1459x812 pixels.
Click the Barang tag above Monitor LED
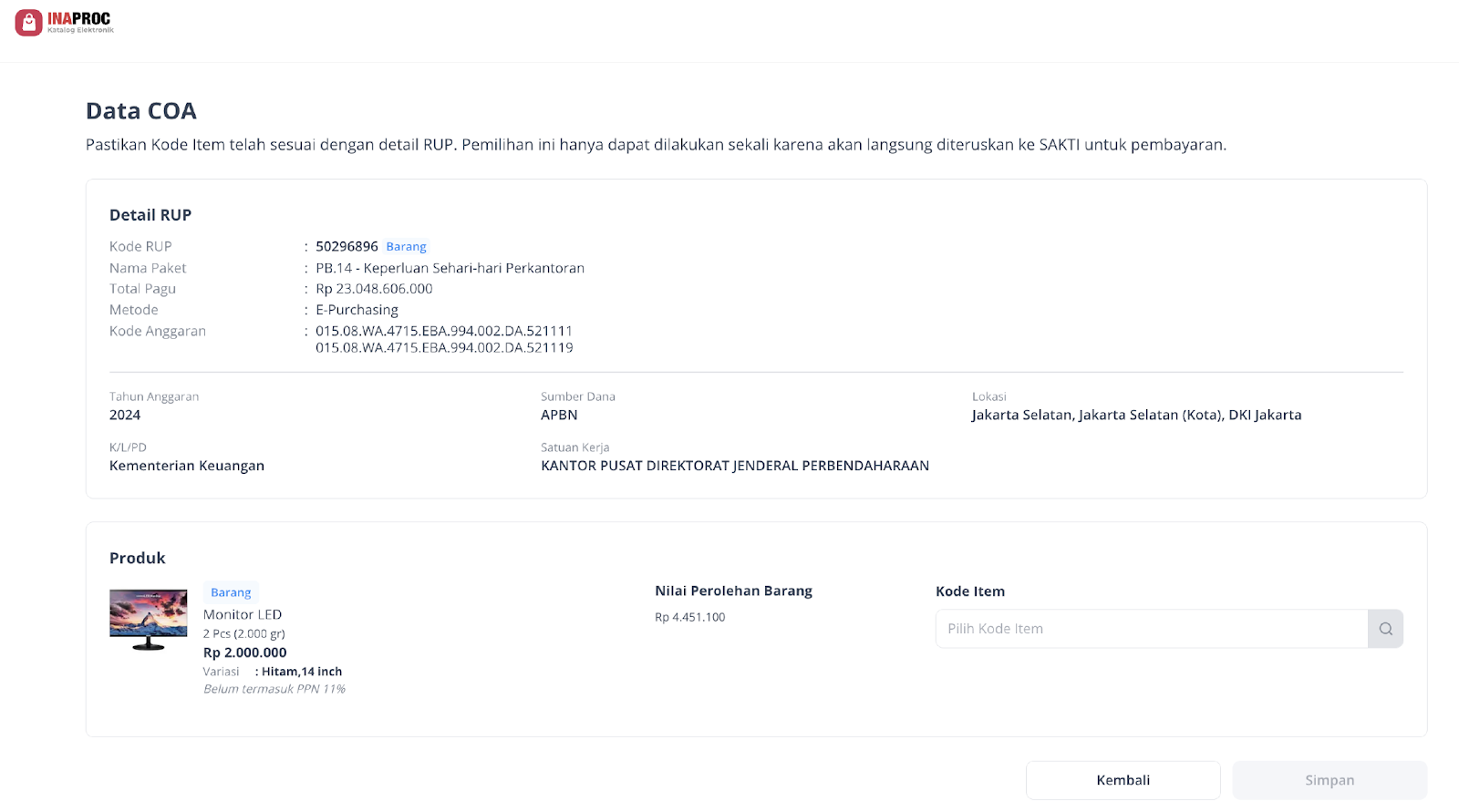[x=230, y=591]
